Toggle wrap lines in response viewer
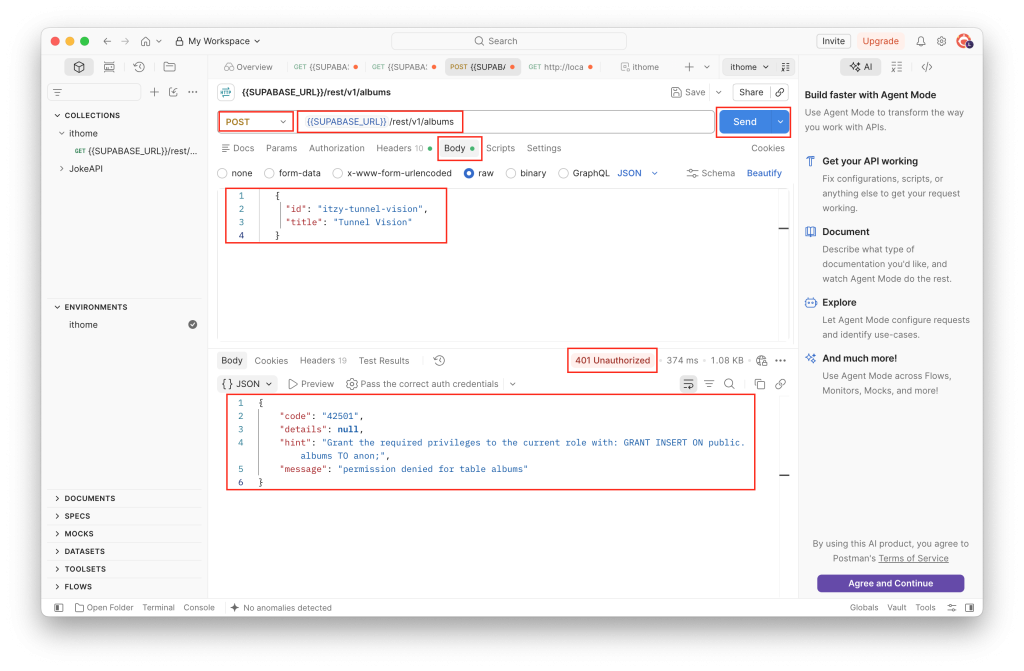1024x671 pixels. tap(688, 384)
